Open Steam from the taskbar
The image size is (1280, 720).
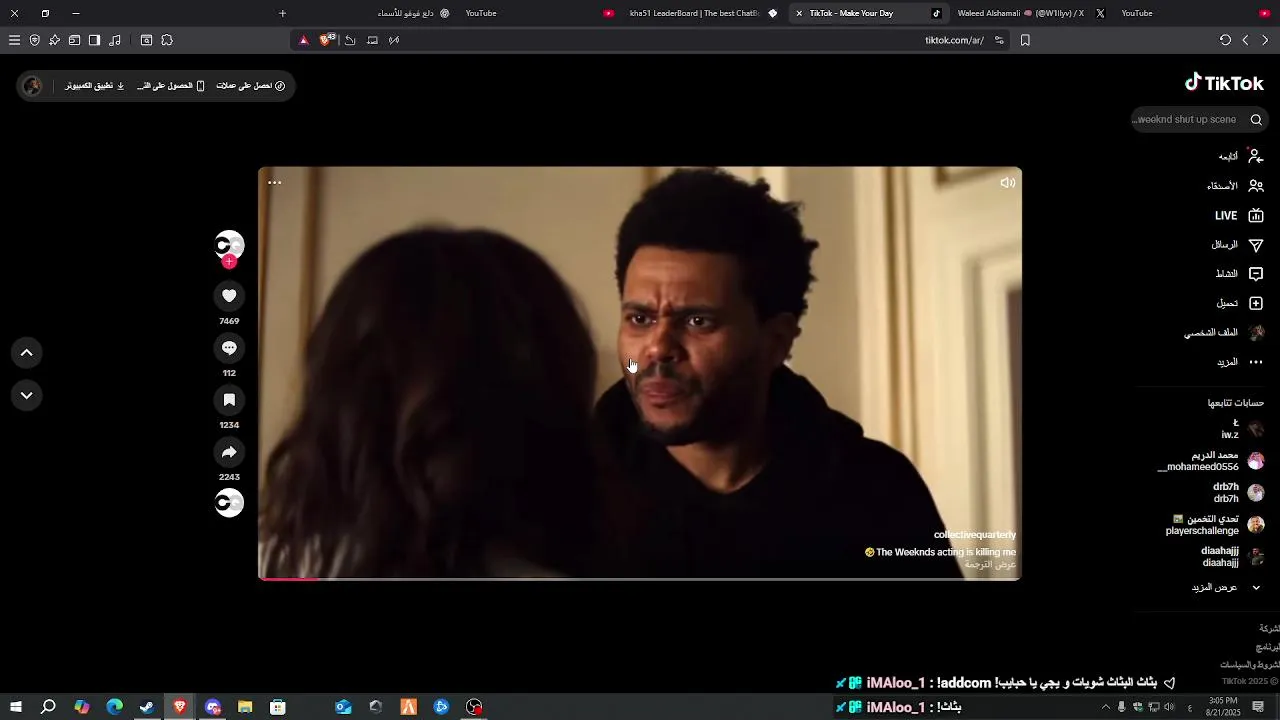click(x=146, y=707)
